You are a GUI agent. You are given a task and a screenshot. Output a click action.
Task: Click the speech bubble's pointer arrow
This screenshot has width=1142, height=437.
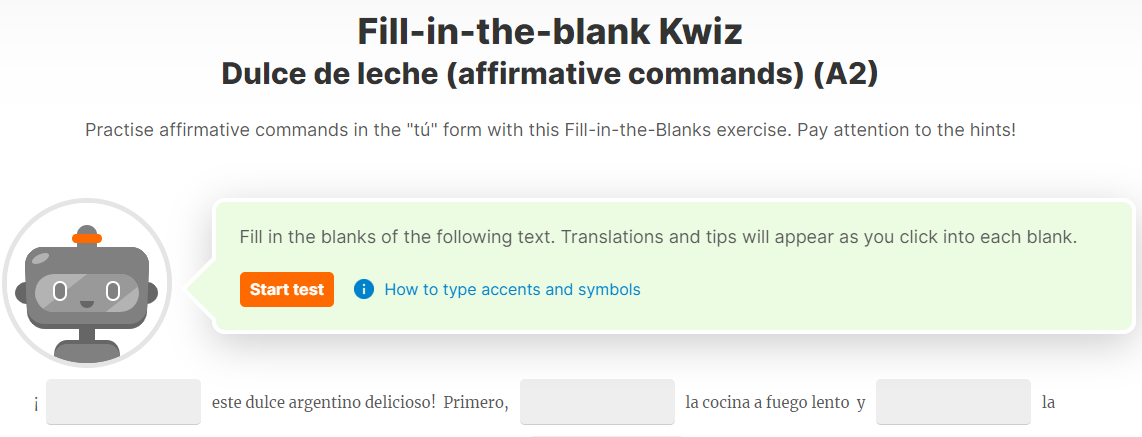[x=200, y=289]
